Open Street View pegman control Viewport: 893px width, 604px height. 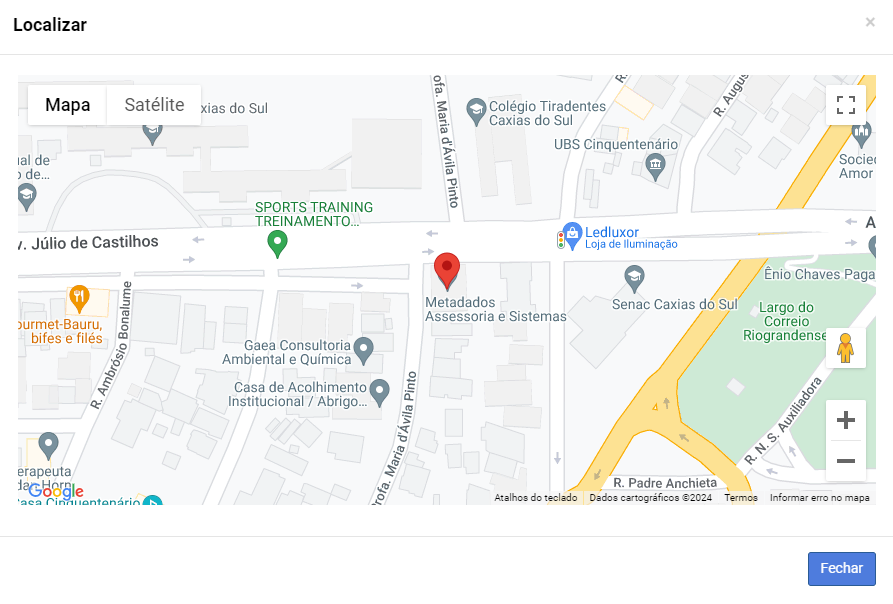pos(846,348)
